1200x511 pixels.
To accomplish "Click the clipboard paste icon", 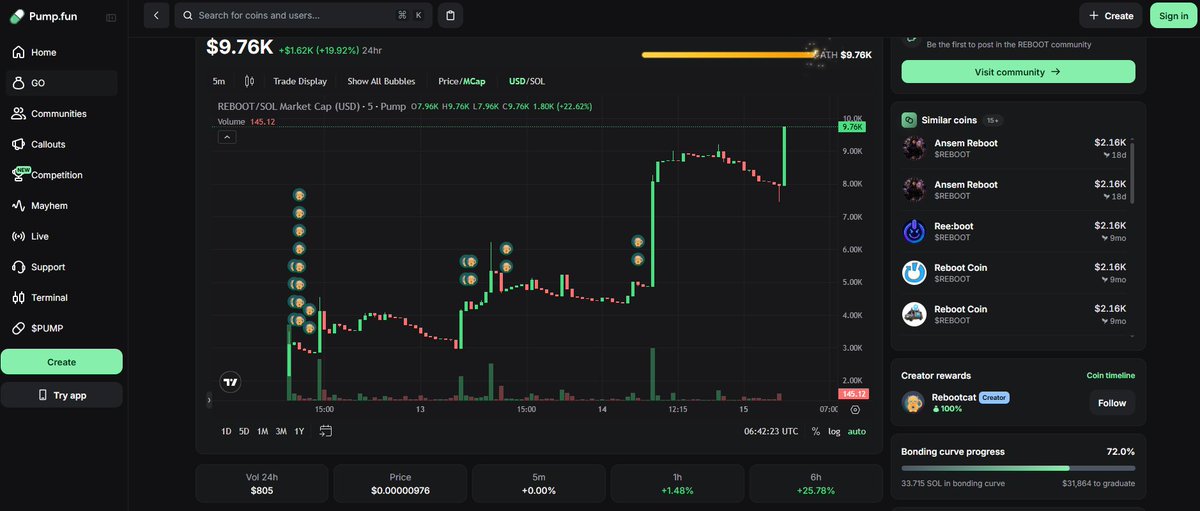I will 450,16.
